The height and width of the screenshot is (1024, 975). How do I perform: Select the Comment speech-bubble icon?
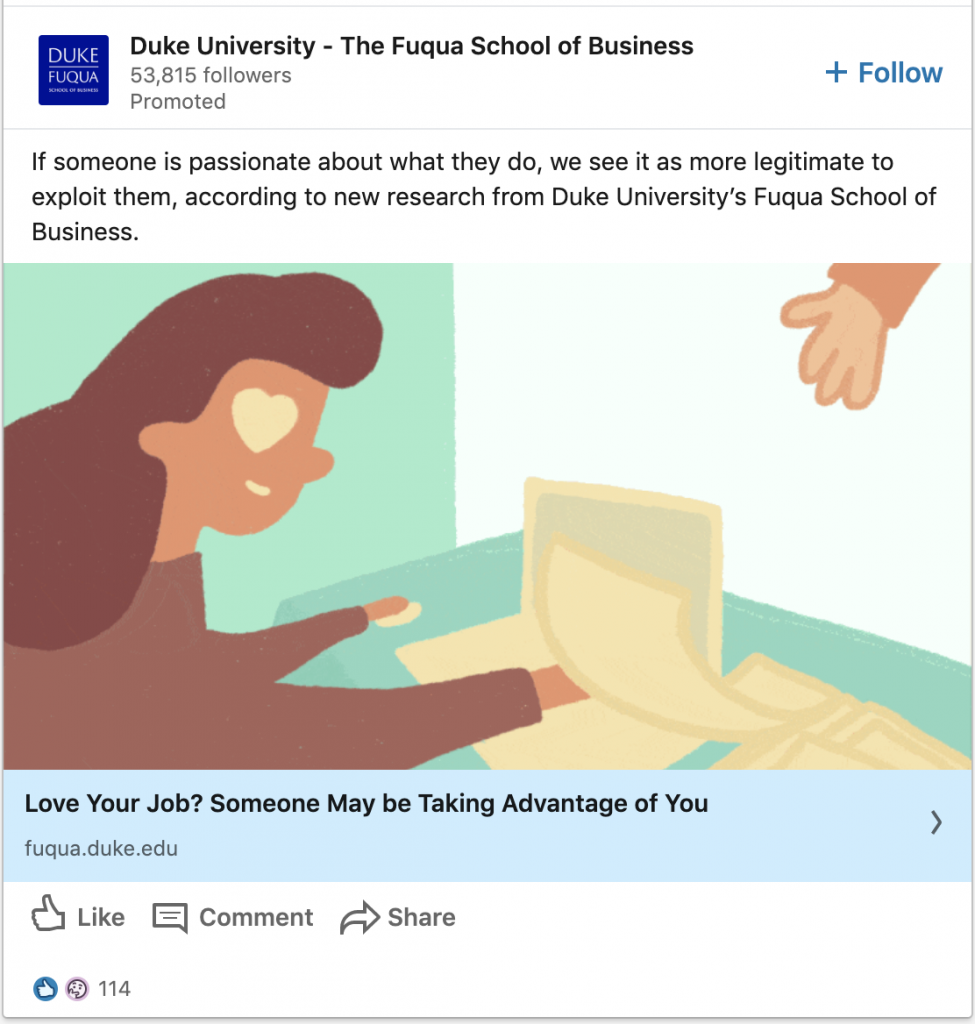pos(172,916)
